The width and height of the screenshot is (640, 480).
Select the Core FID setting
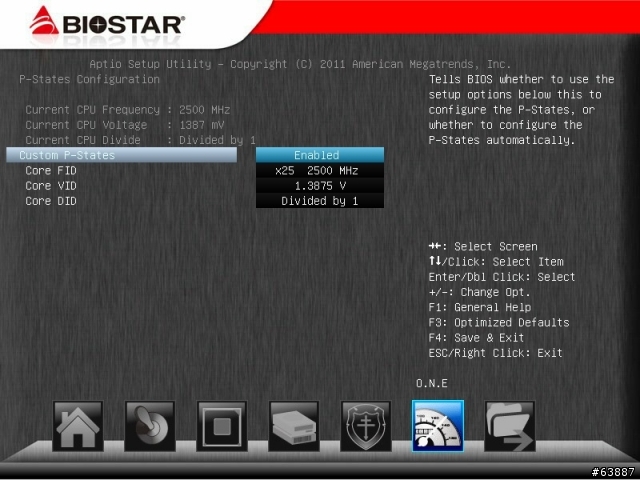coord(51,170)
